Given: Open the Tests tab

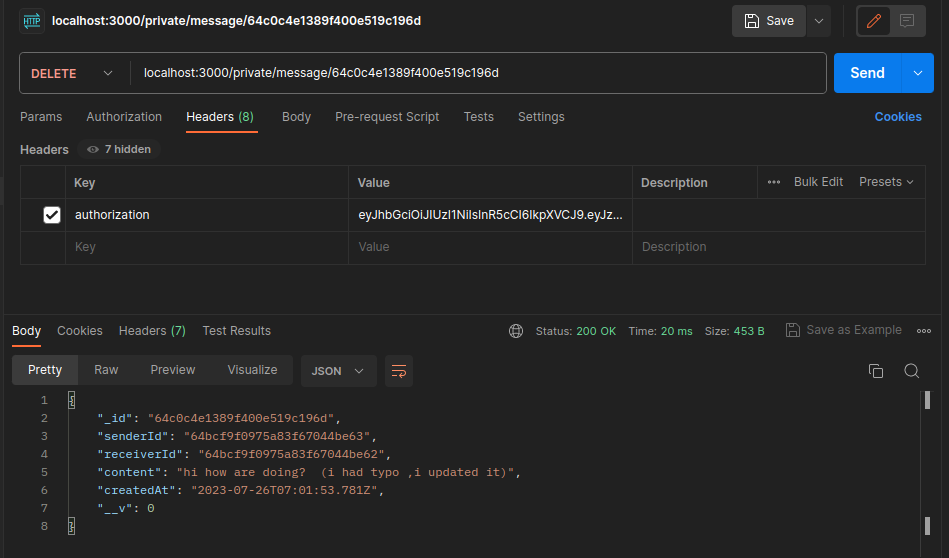Looking at the screenshot, I should [479, 117].
